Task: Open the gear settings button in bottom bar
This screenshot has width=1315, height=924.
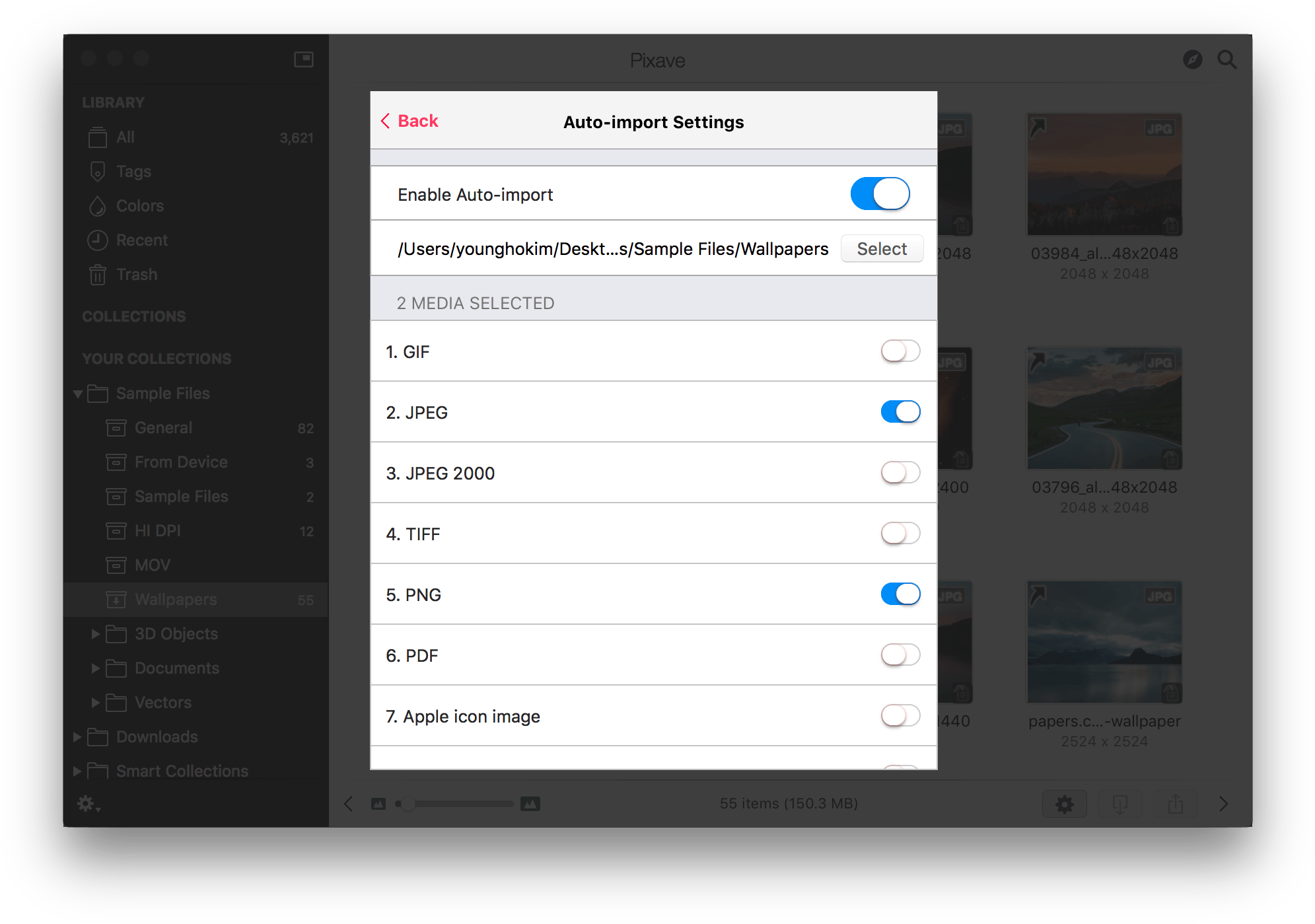Action: coord(1064,804)
